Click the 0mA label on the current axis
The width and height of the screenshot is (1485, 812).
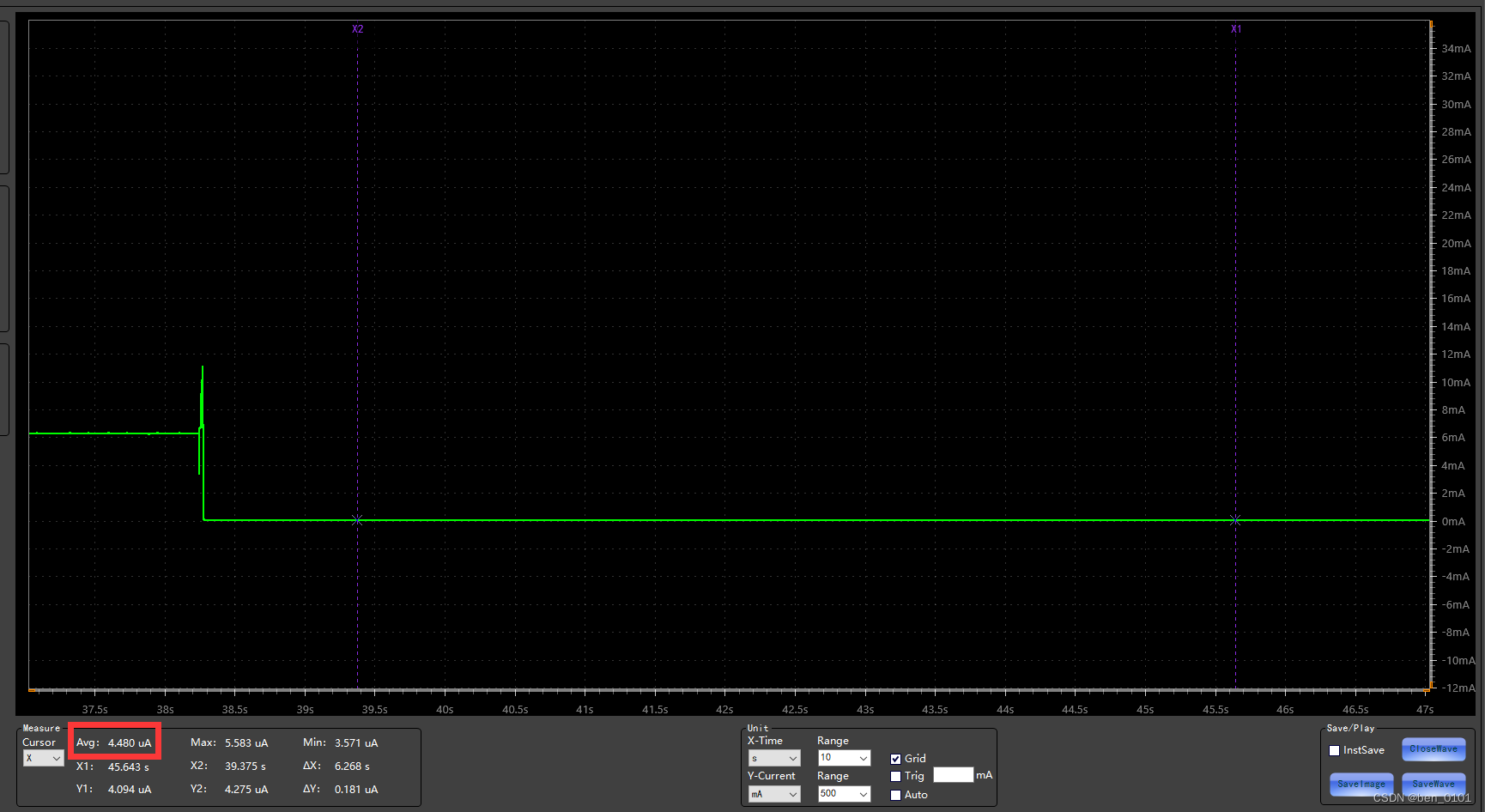coord(1453,522)
